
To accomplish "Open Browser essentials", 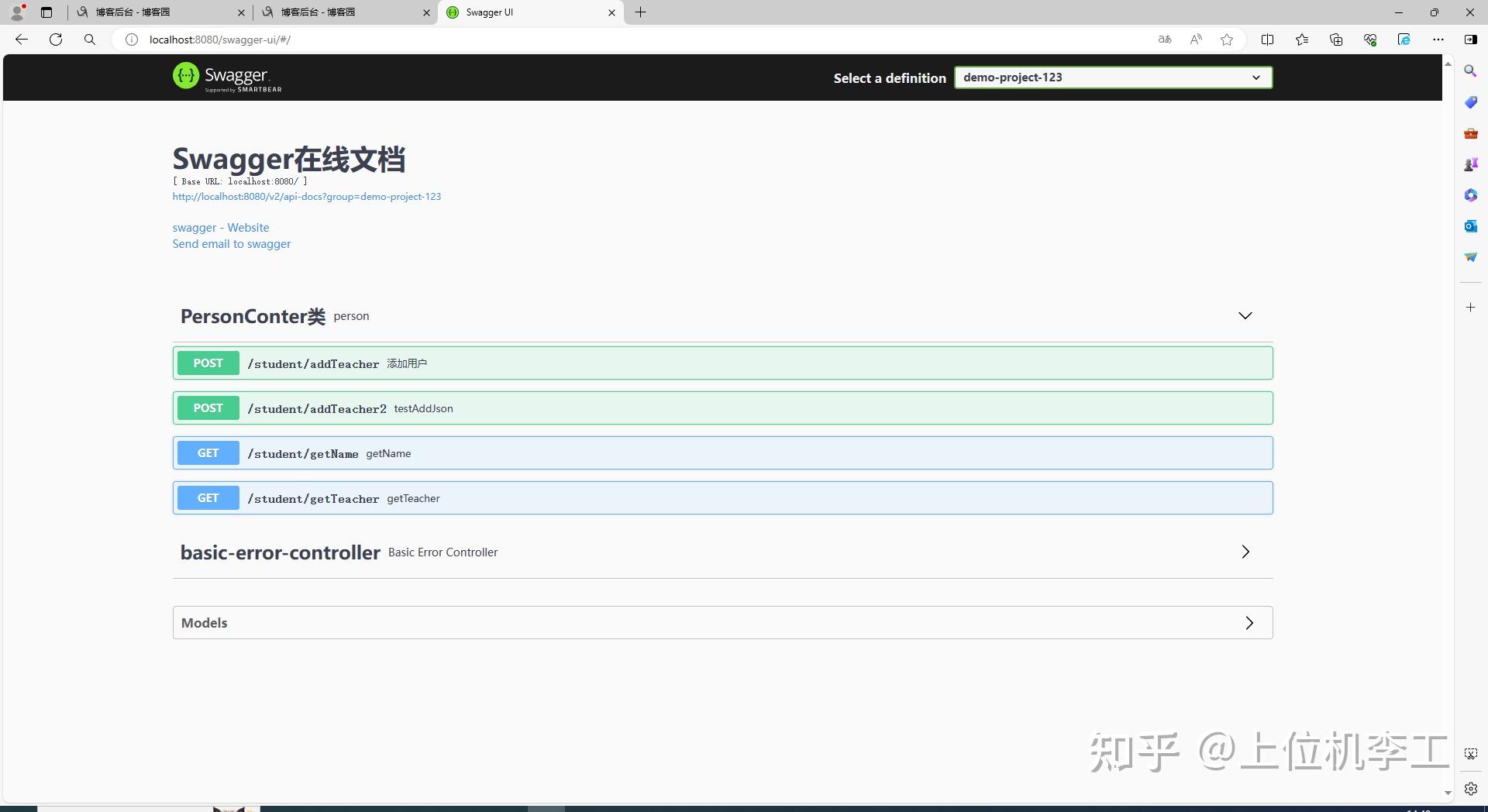I will coord(1370,40).
